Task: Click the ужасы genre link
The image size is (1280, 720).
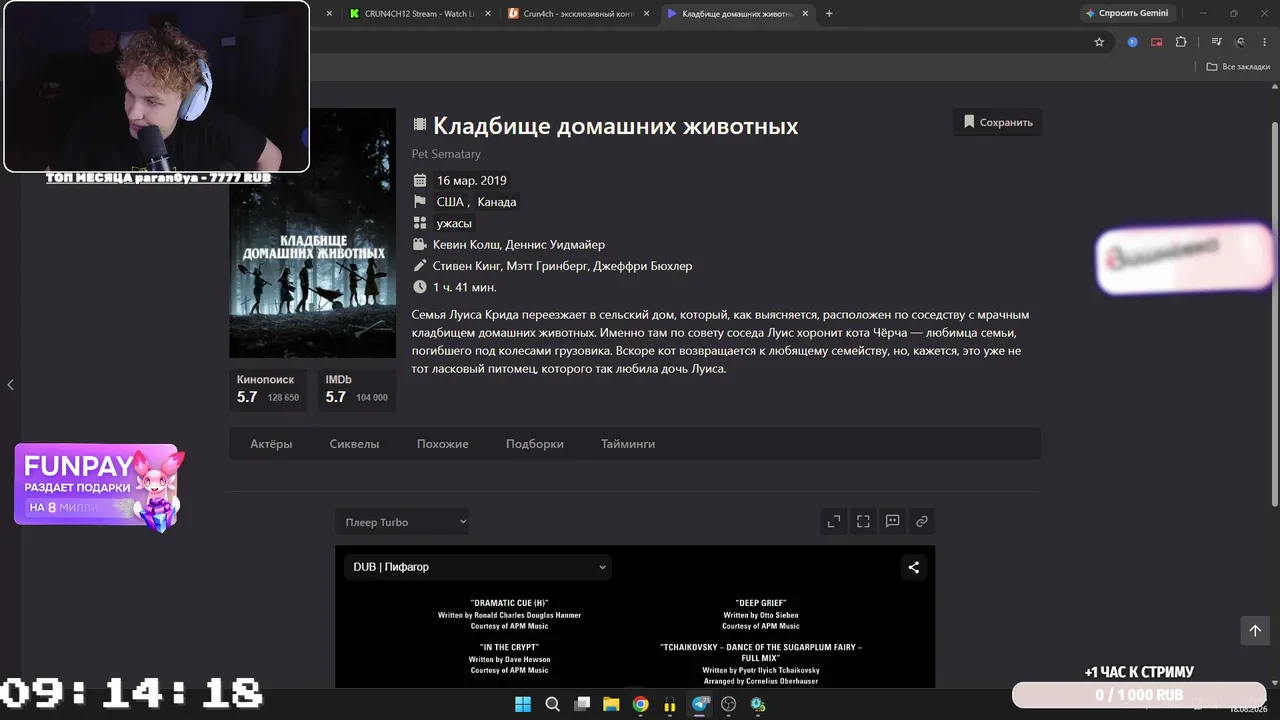Action: tap(454, 223)
